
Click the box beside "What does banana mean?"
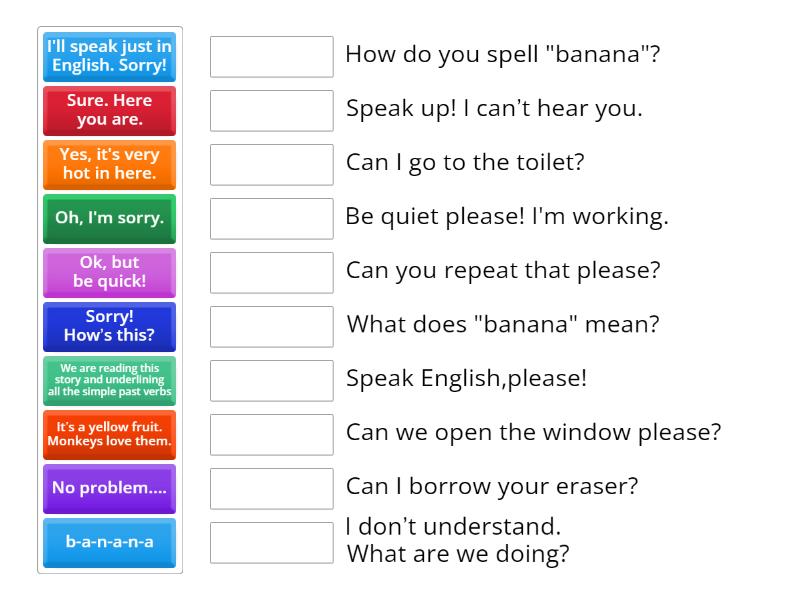pyautogui.click(x=271, y=326)
